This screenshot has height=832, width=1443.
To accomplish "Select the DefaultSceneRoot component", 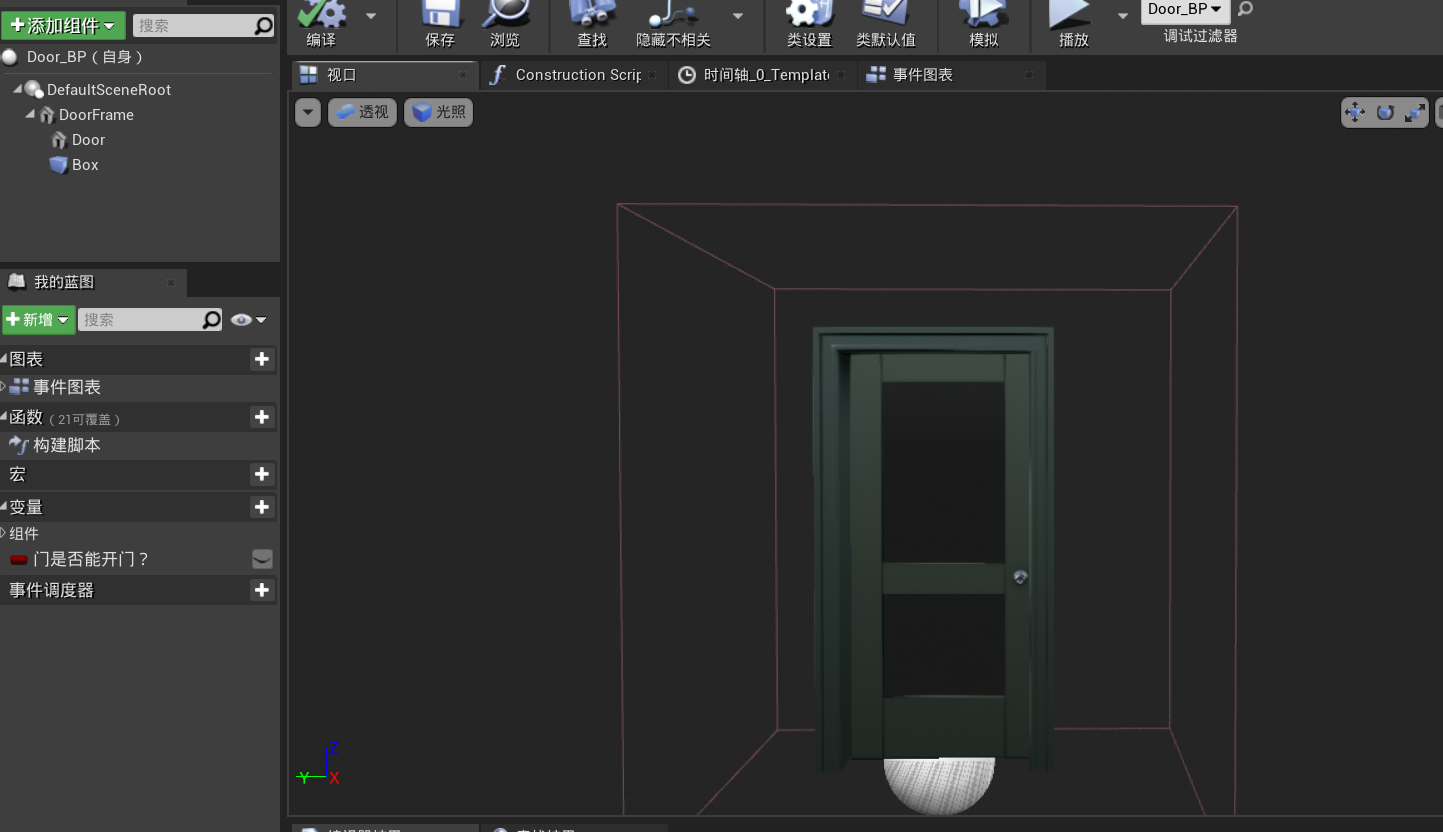I will (x=109, y=90).
